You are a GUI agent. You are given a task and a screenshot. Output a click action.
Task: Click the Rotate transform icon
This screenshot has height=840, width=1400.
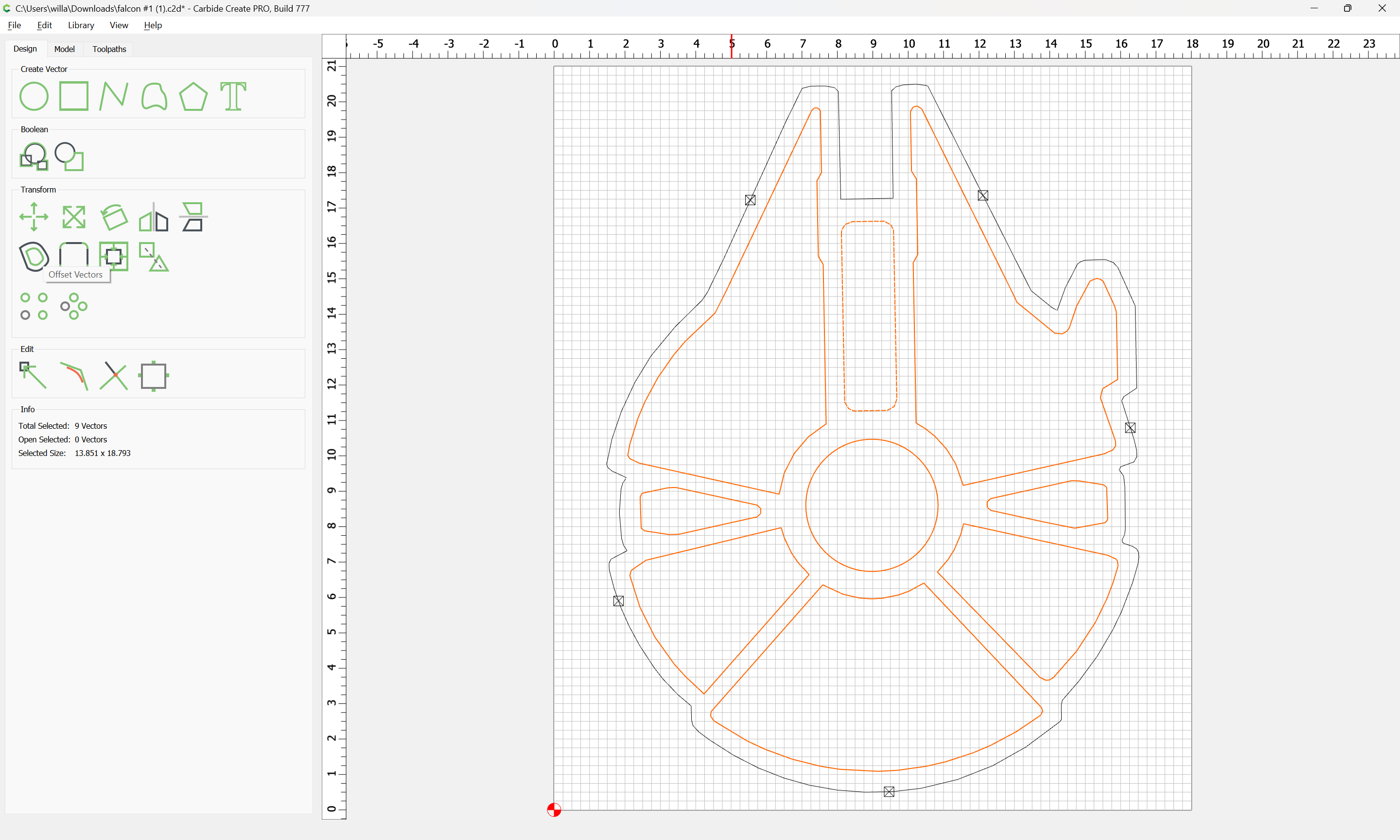point(114,217)
